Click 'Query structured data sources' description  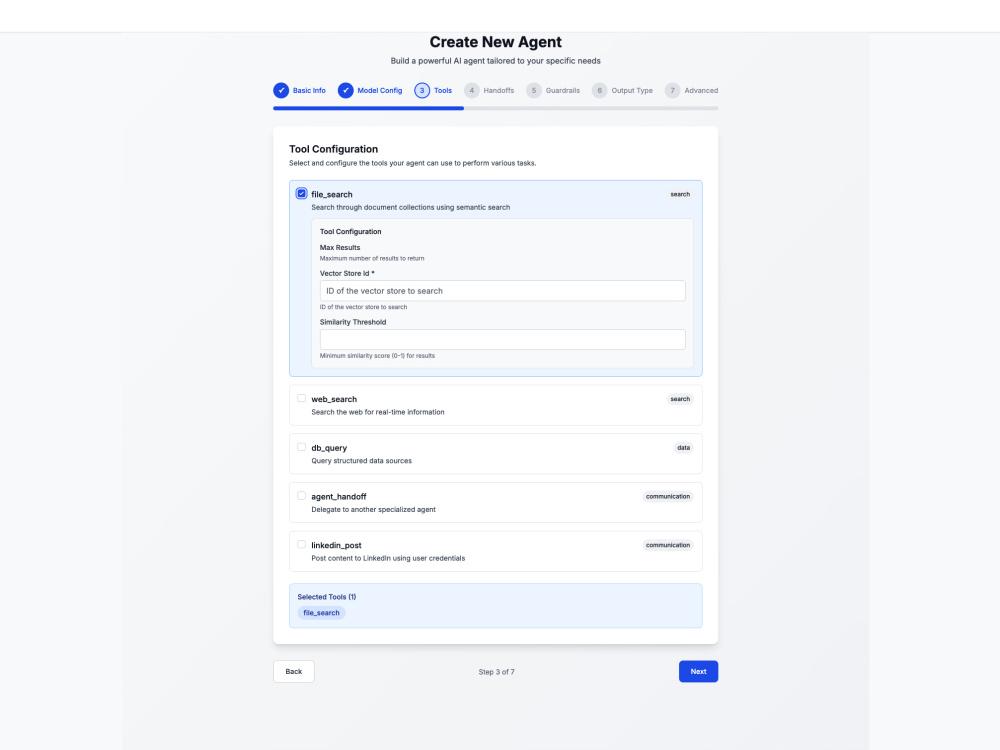pos(362,460)
